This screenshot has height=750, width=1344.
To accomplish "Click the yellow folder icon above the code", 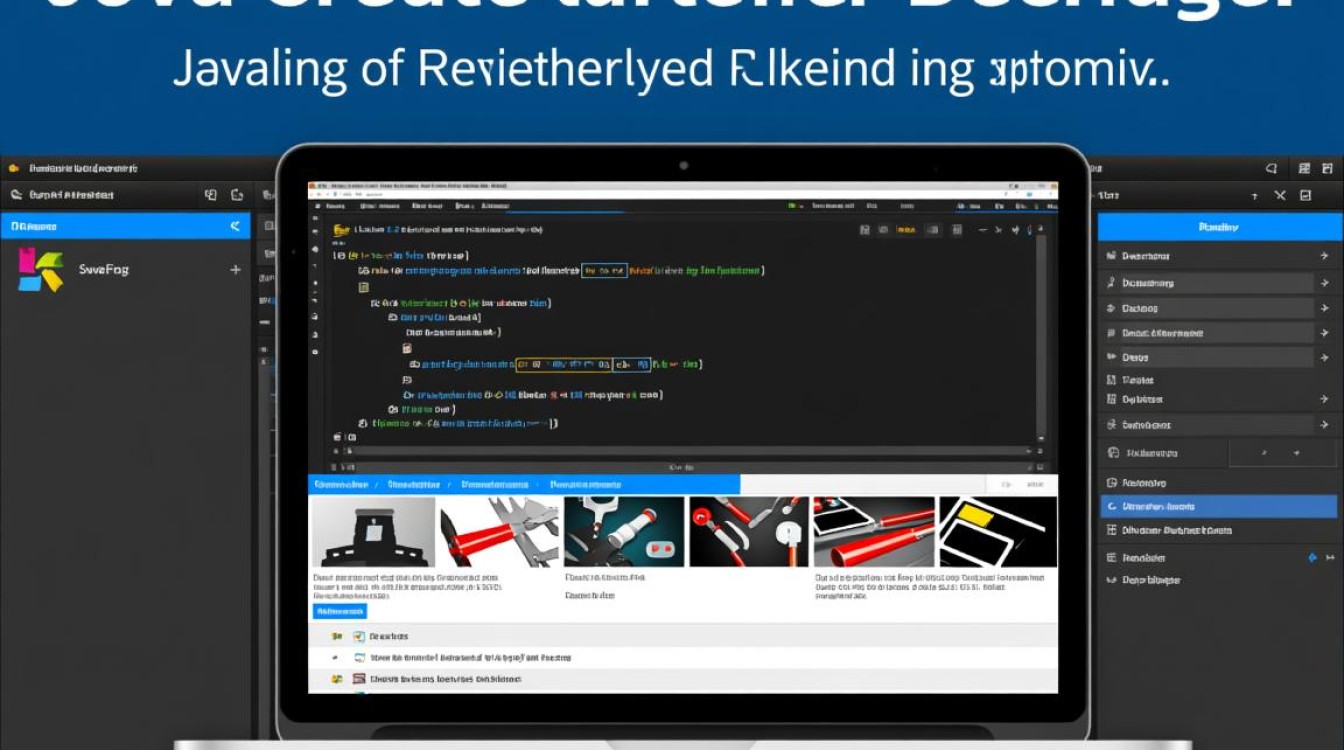I will [x=340, y=230].
